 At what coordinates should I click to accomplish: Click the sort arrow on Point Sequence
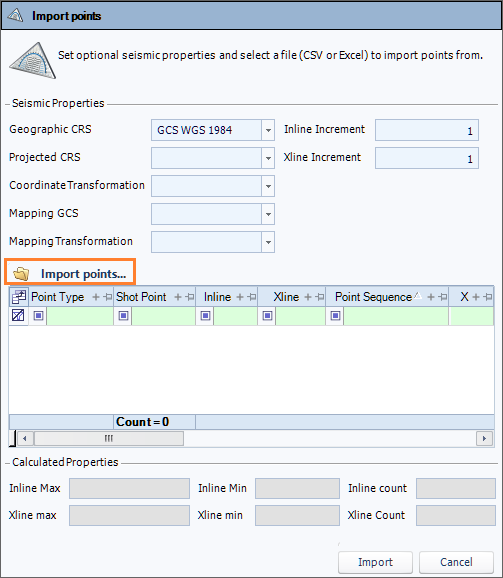pos(418,295)
